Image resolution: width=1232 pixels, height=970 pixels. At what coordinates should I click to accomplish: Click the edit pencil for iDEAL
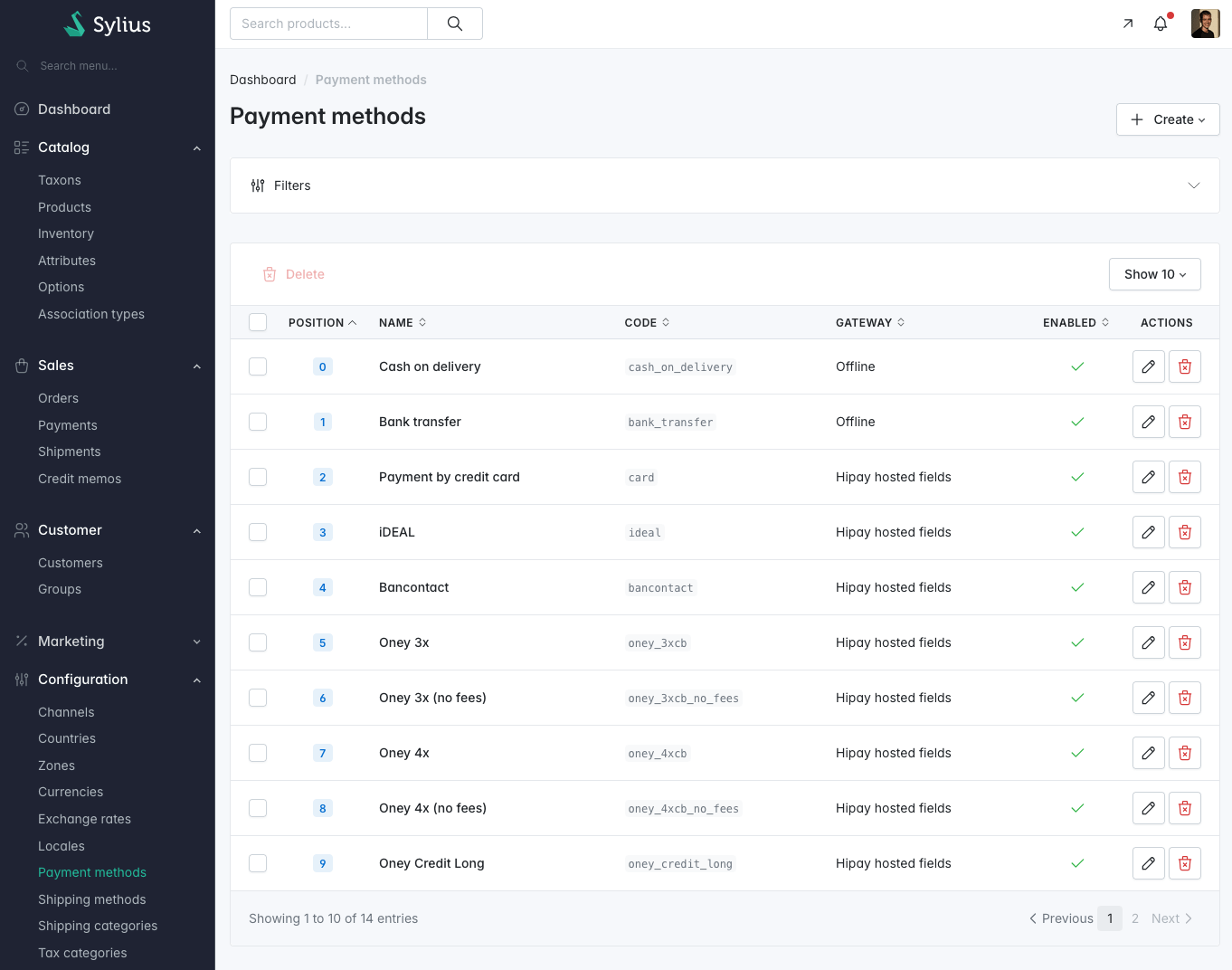click(1148, 532)
